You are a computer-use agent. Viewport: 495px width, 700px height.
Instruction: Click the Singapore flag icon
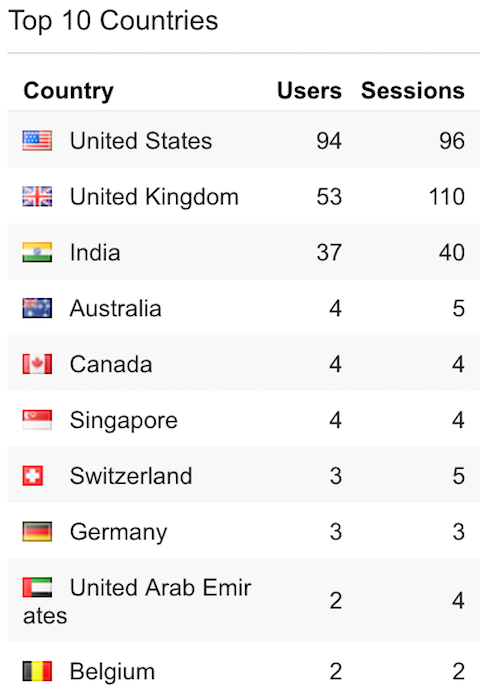(x=37, y=420)
